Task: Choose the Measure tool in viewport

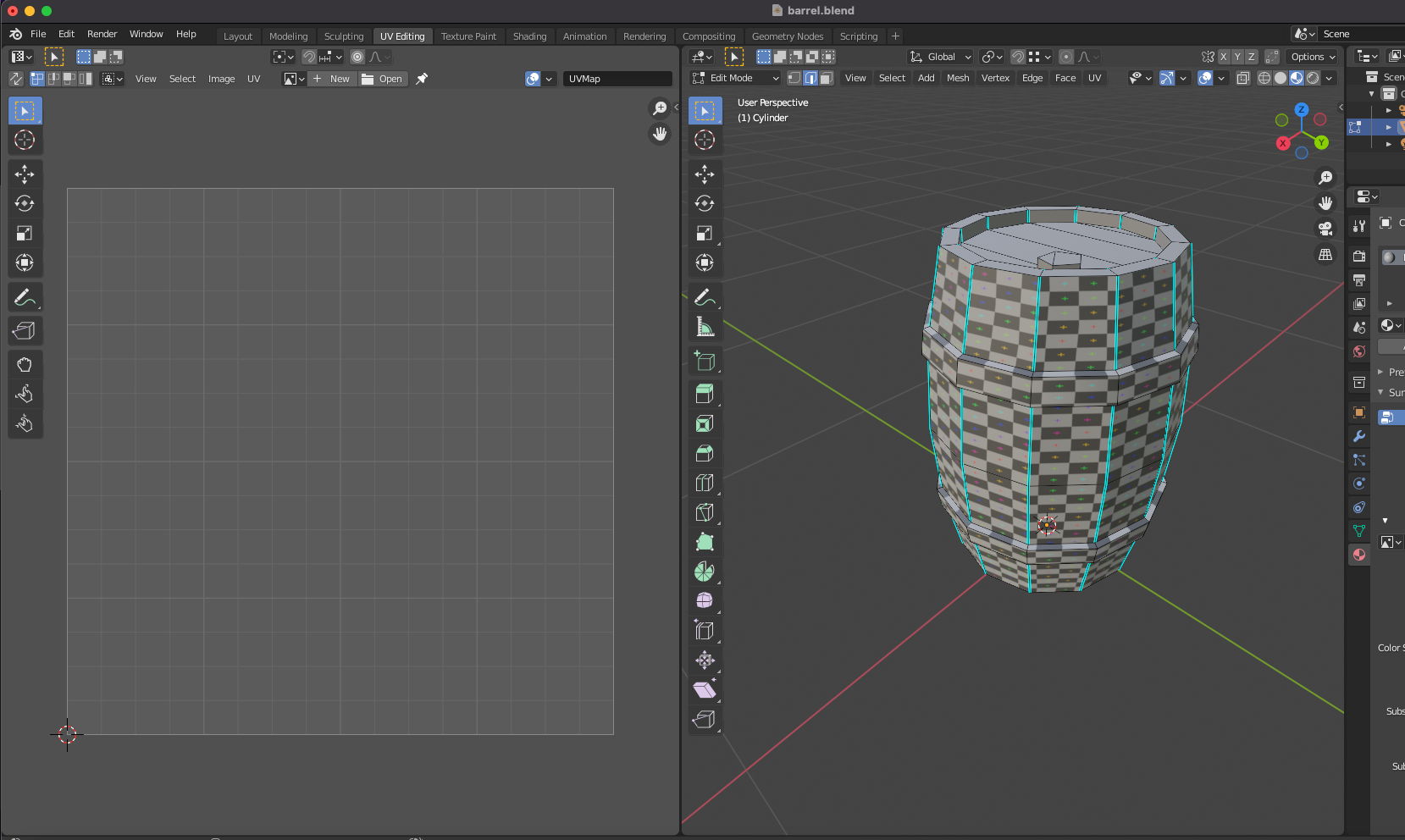Action: click(704, 327)
